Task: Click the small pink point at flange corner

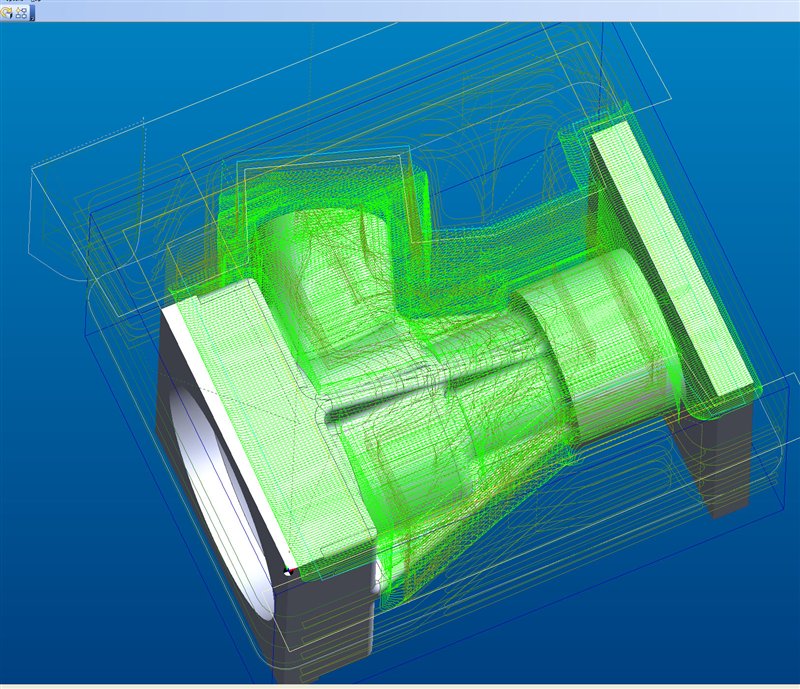Action: 291,572
